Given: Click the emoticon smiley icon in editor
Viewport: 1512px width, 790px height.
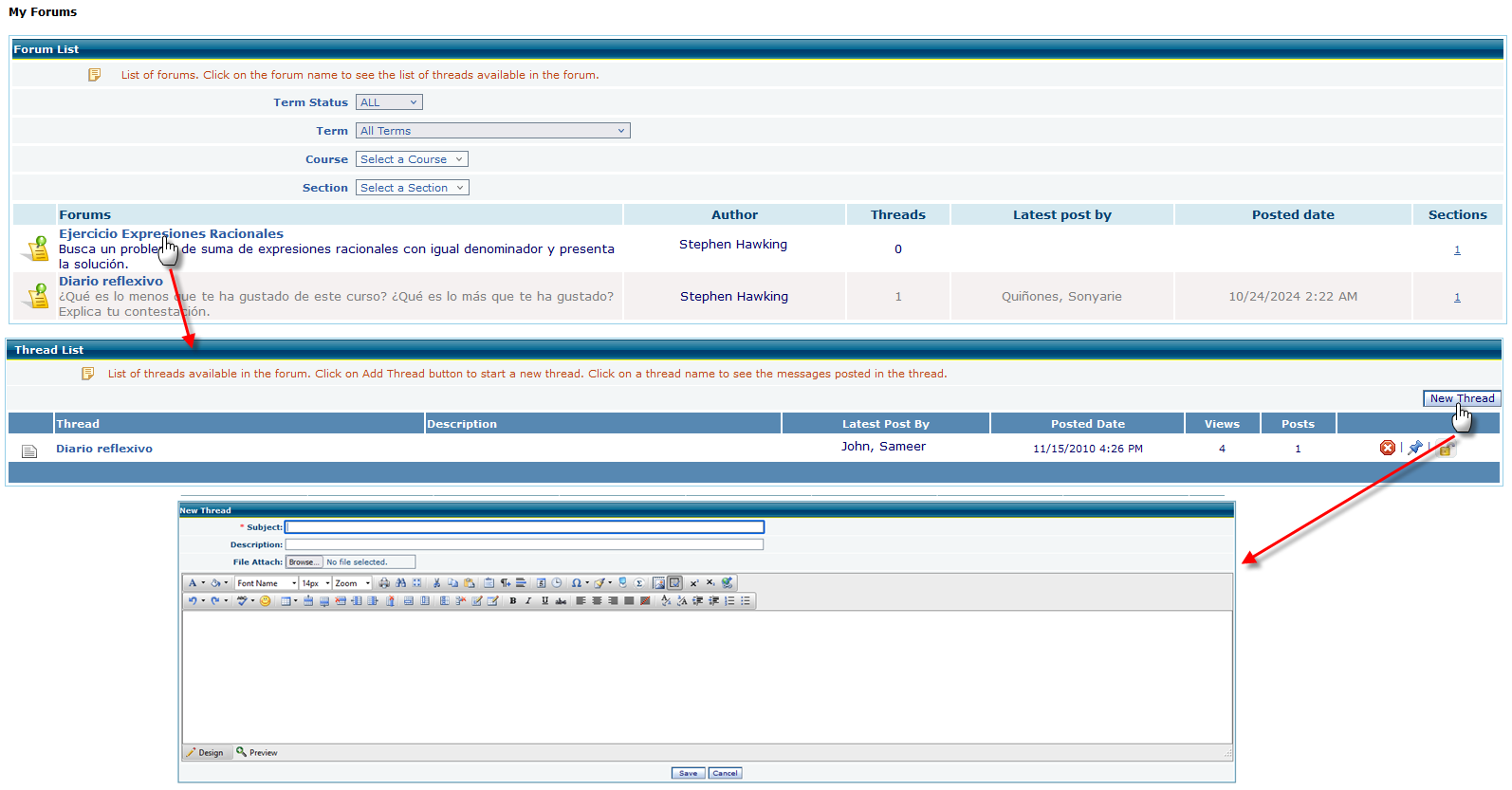Looking at the screenshot, I should pyautogui.click(x=266, y=600).
